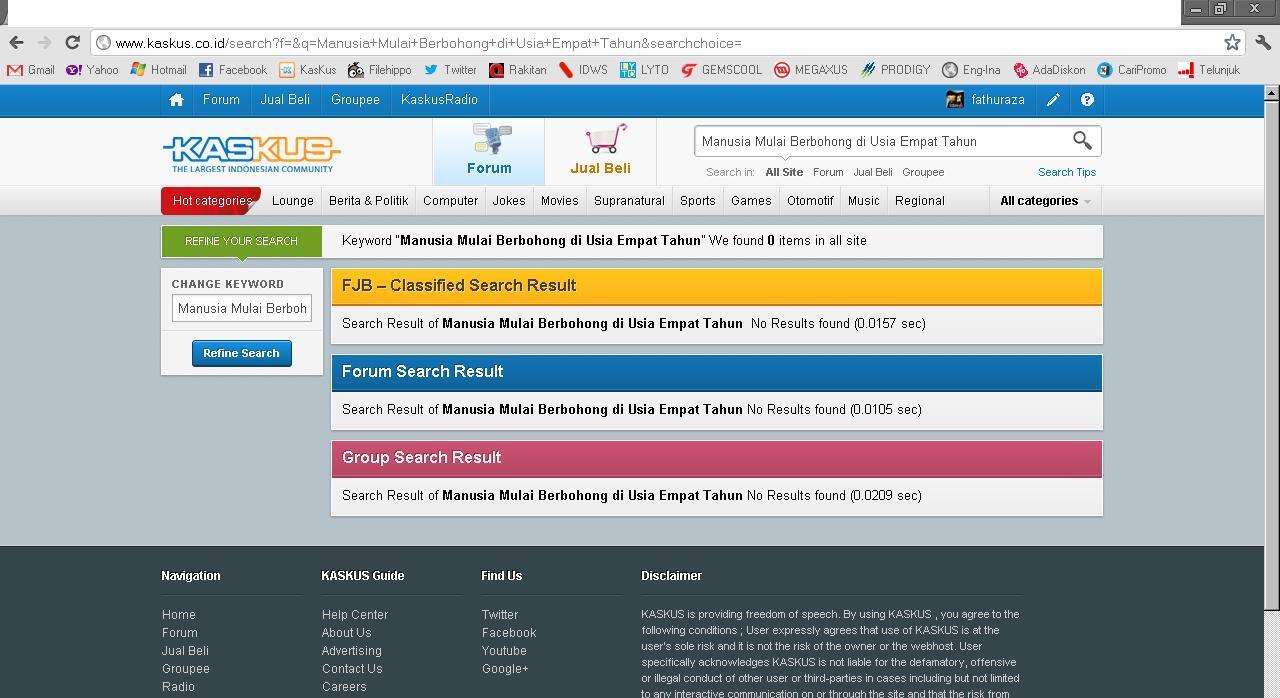Click the Hot categories label
The width and height of the screenshot is (1280, 698).
[211, 201]
